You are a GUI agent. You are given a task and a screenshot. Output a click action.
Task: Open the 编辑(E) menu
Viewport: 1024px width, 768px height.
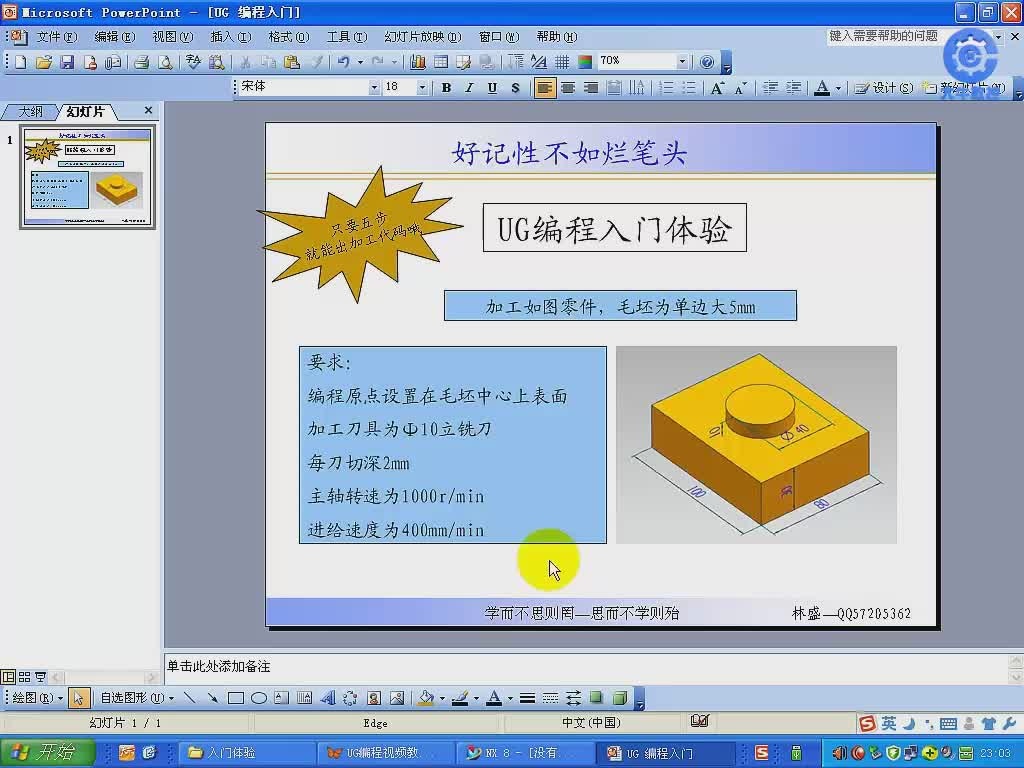click(x=114, y=37)
